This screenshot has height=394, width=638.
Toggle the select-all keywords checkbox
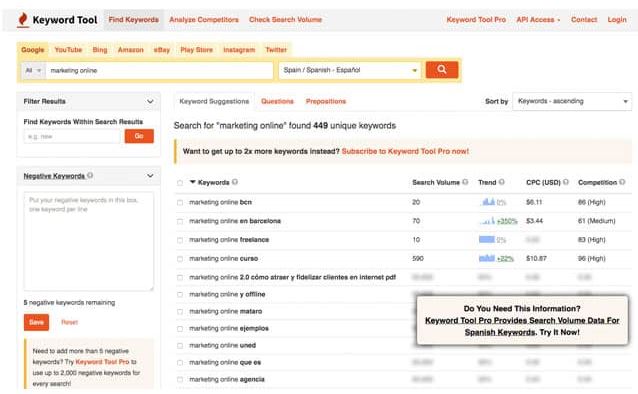(180, 183)
